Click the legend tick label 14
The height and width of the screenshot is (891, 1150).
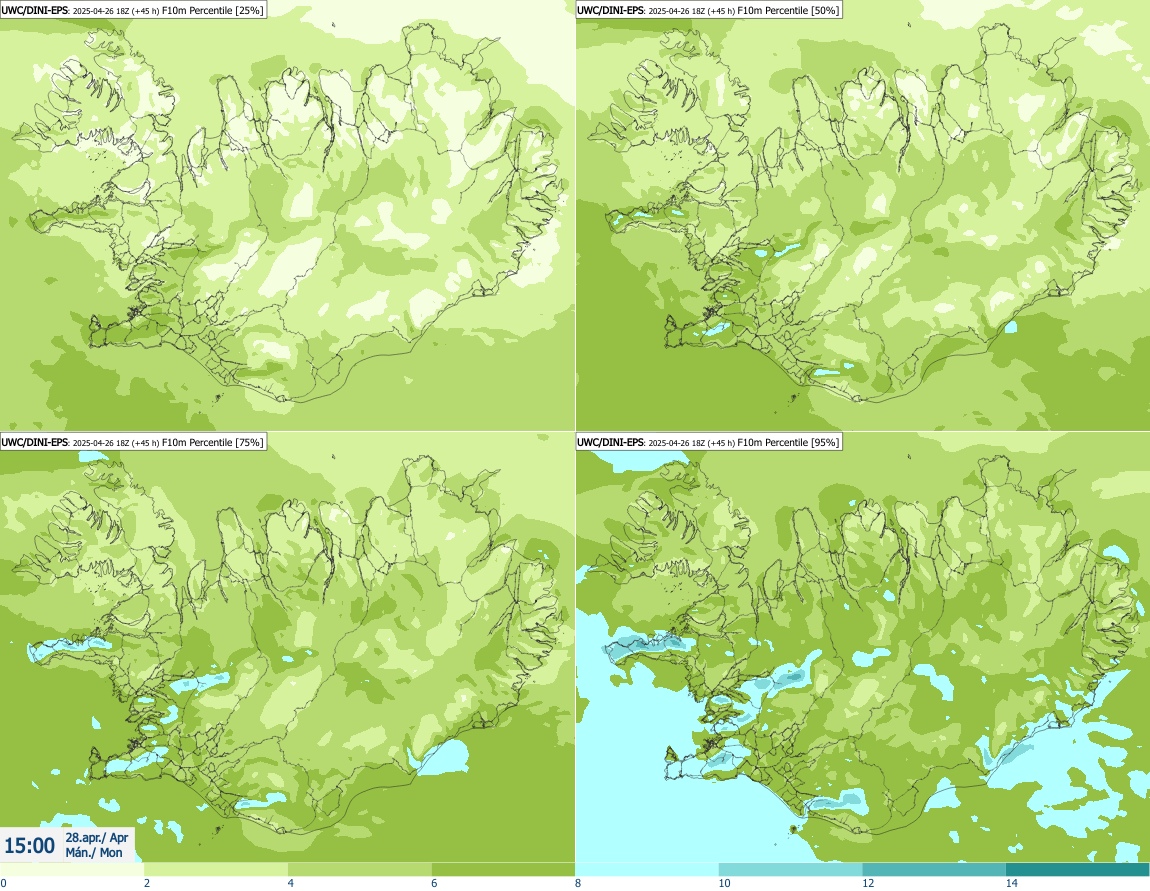coord(1011,883)
